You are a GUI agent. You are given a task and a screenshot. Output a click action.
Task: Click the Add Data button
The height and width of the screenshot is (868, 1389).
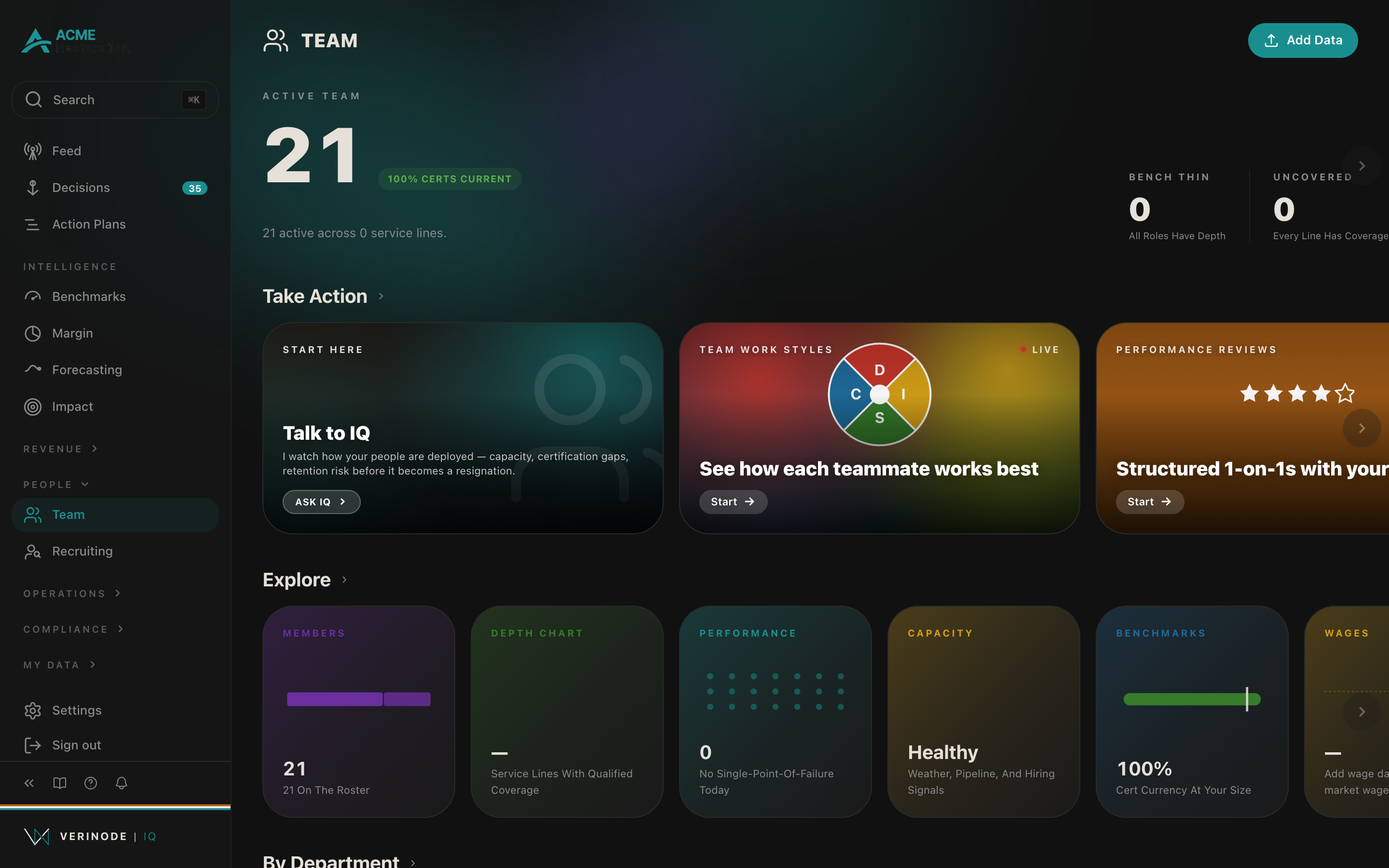[x=1302, y=40]
